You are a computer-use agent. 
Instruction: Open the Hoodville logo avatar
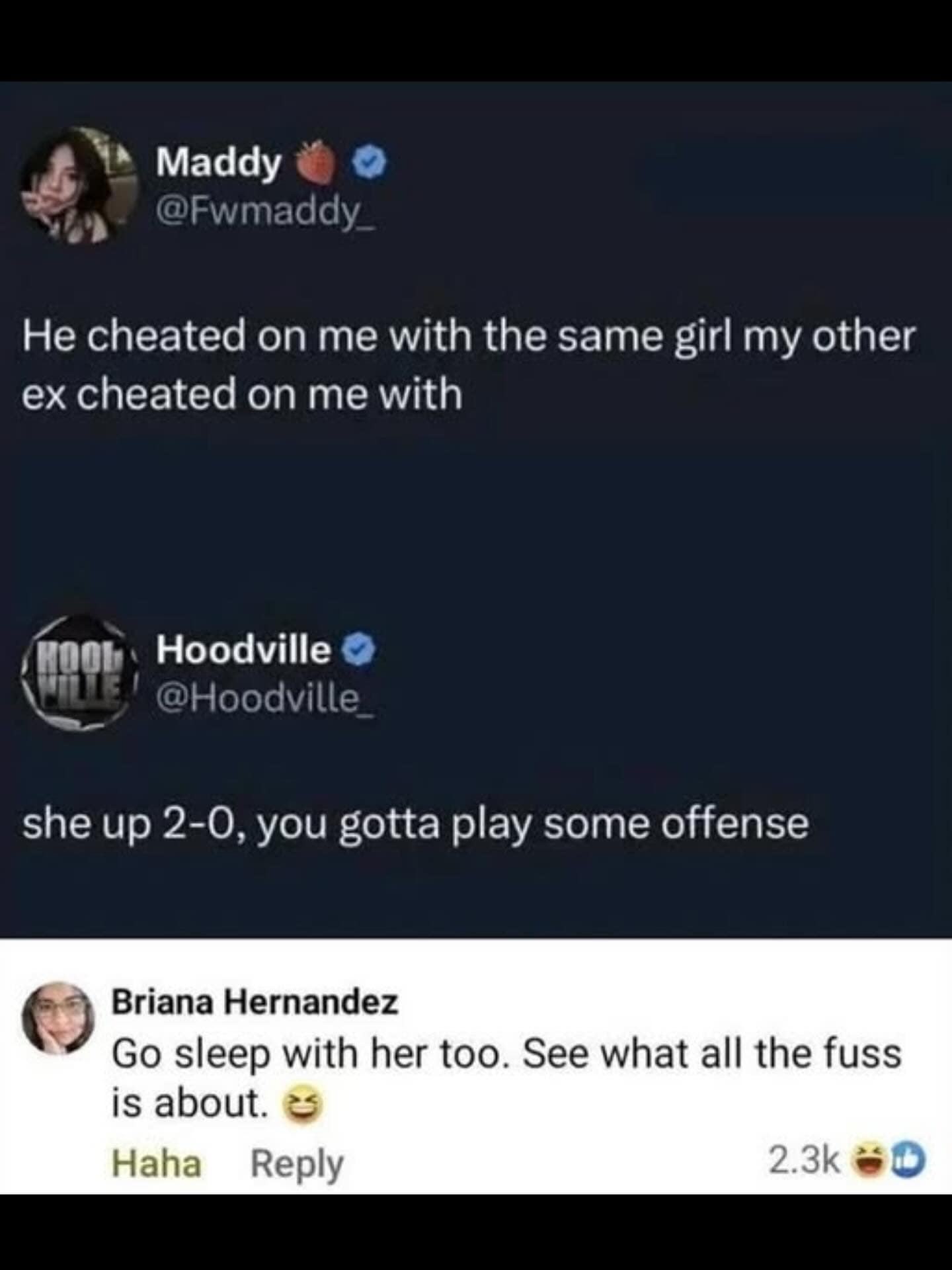[79, 673]
